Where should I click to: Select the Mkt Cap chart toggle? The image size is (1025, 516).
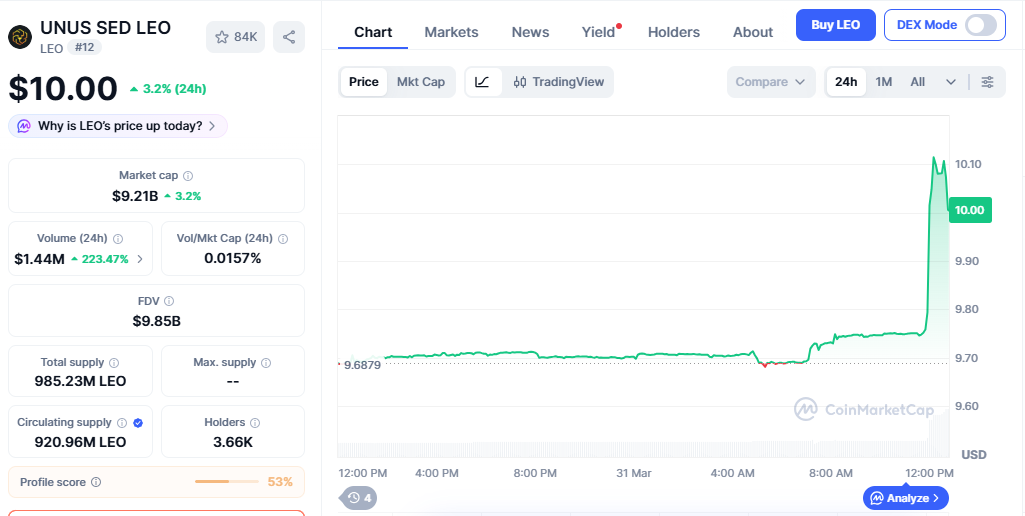(421, 82)
